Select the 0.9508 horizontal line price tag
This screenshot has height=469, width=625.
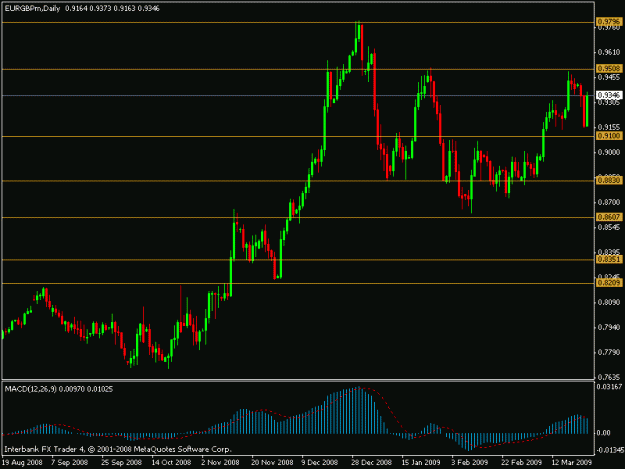(609, 69)
